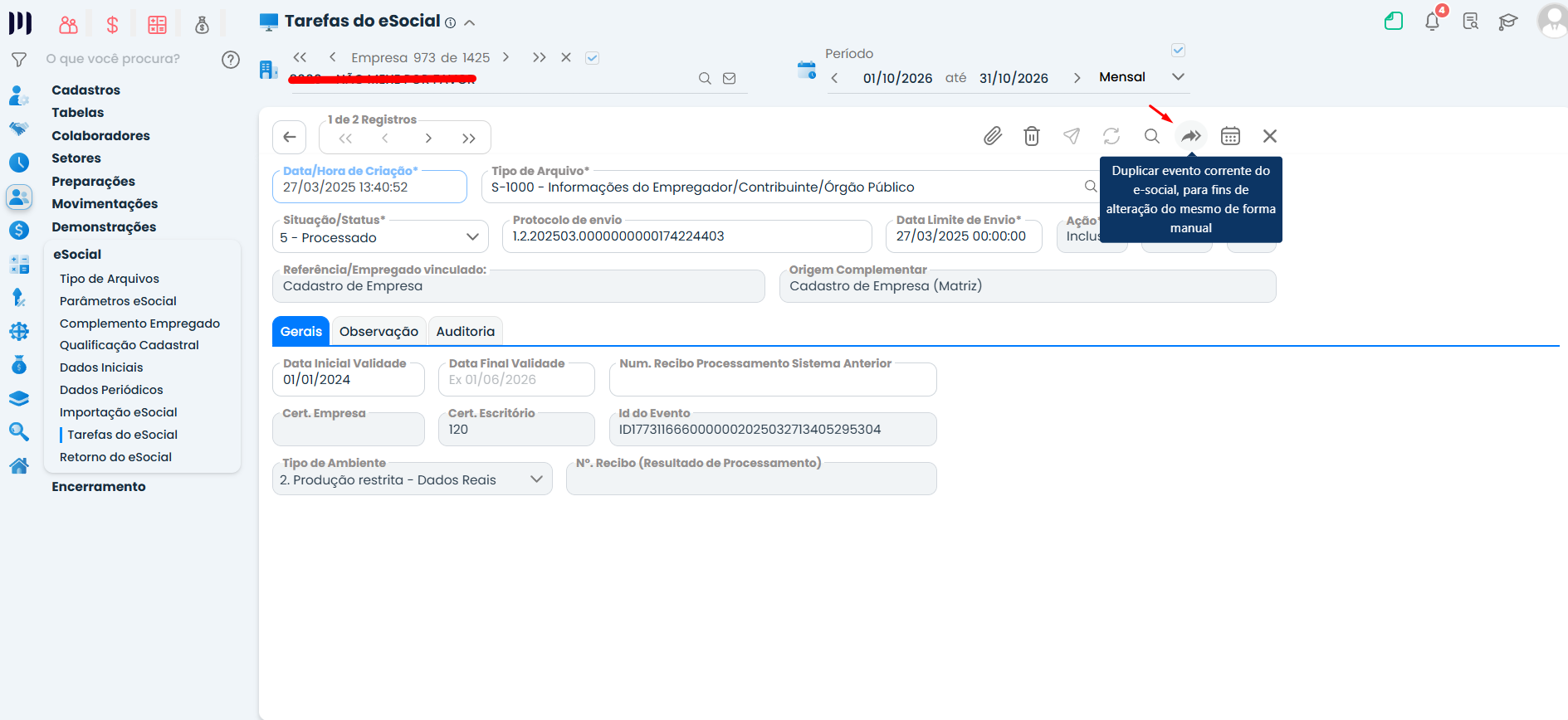
Task: Go to next record in Registros navigator
Action: tap(428, 139)
